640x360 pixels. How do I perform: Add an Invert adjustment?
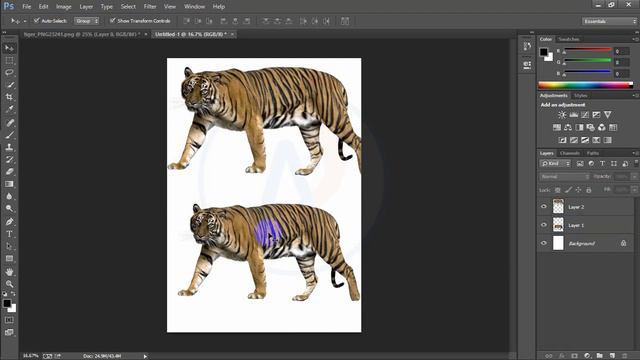coord(562,140)
